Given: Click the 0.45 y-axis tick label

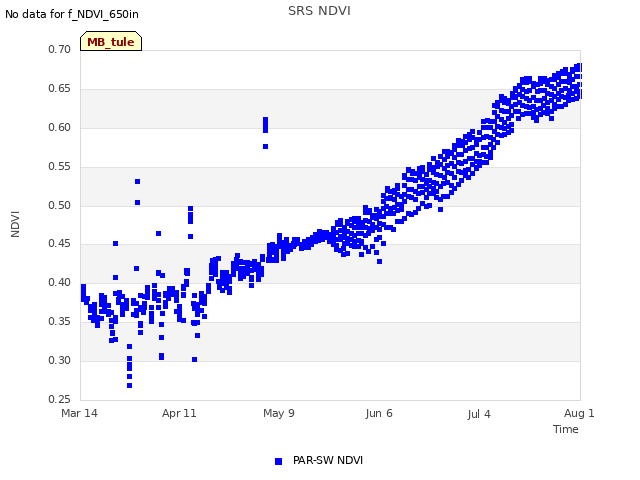Looking at the screenshot, I should (60, 244).
